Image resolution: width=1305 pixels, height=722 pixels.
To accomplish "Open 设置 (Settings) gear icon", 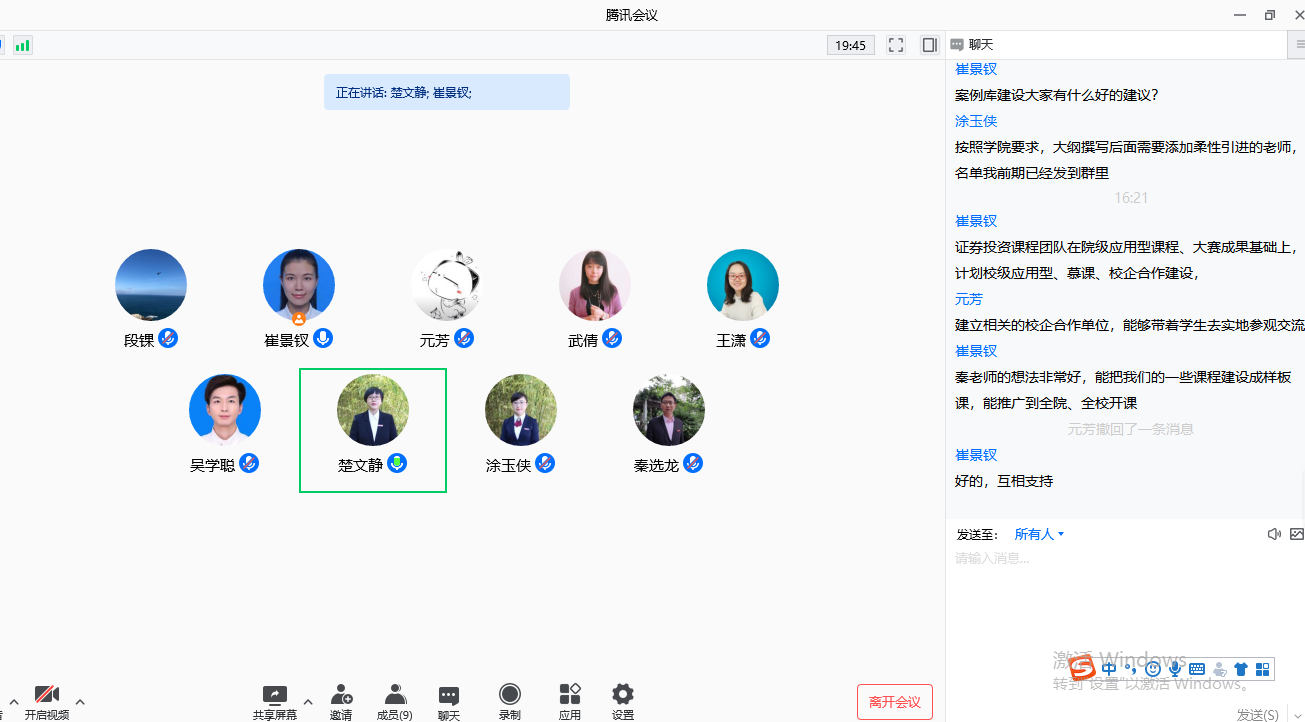I will [x=623, y=695].
